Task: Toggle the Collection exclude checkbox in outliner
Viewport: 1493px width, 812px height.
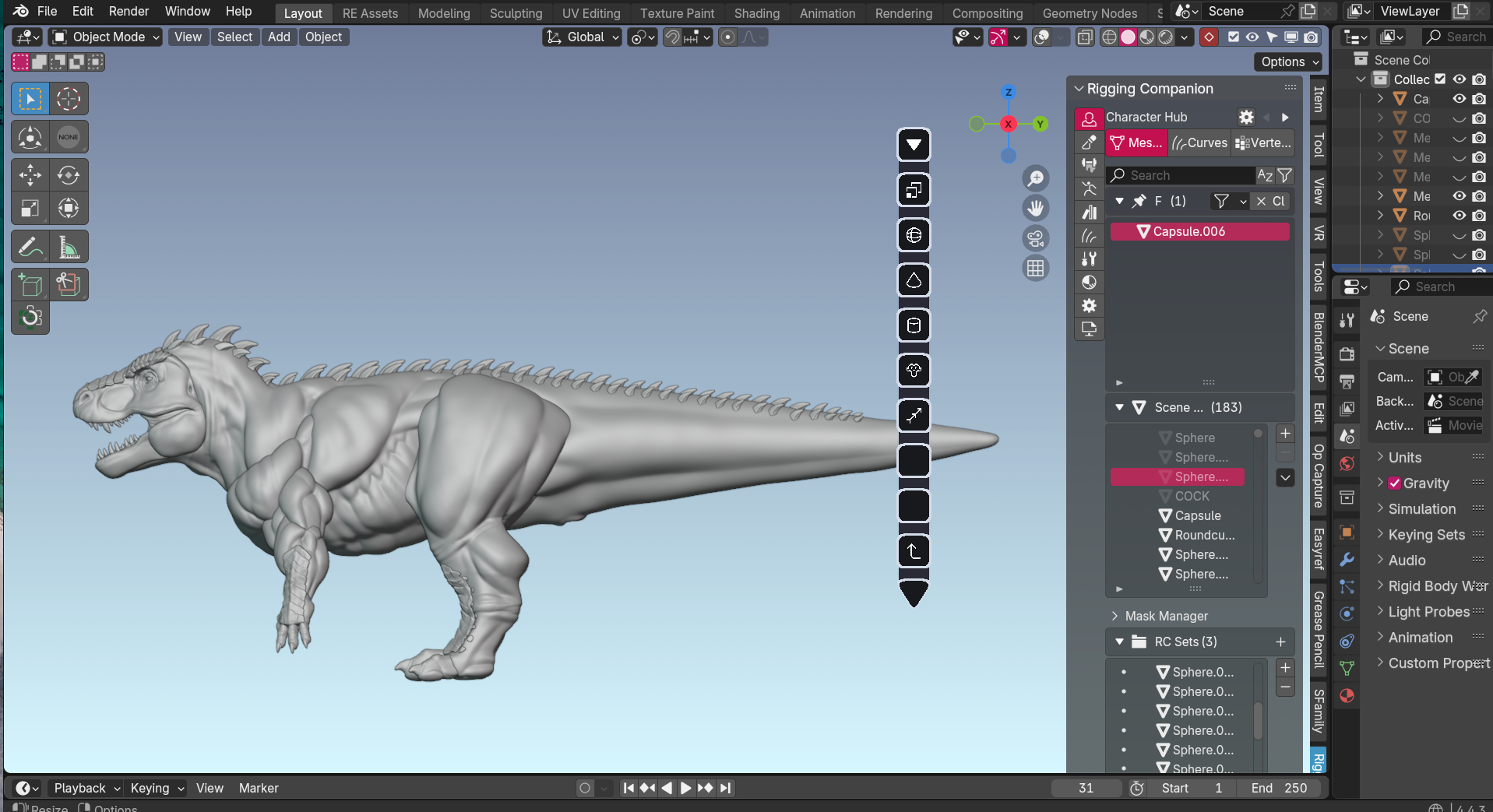Action: (1440, 79)
